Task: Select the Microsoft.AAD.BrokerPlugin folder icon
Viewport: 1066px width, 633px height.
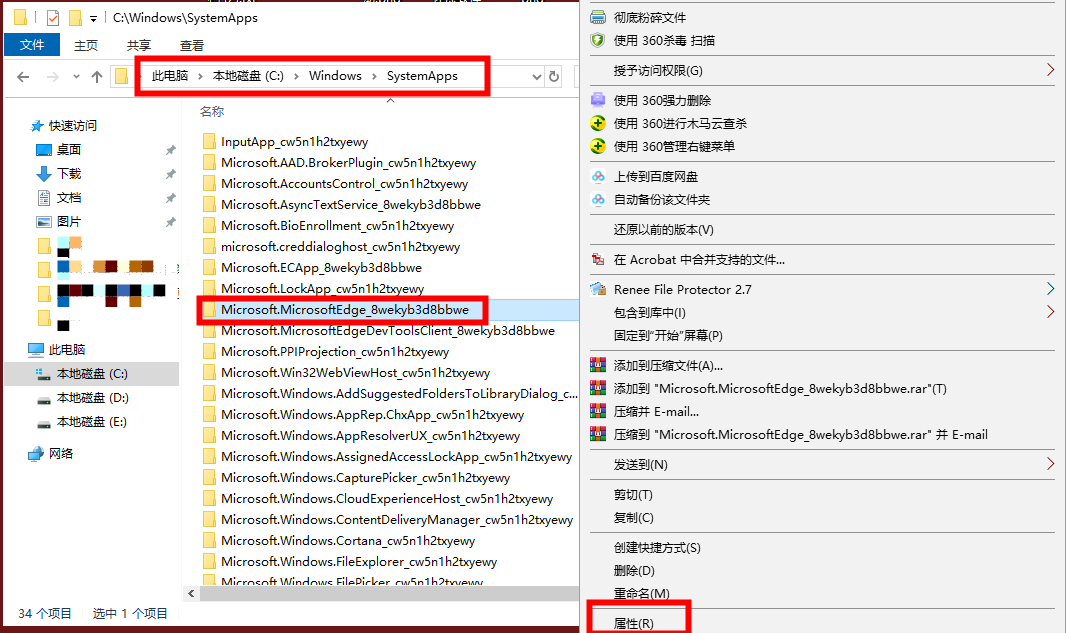Action: (209, 162)
